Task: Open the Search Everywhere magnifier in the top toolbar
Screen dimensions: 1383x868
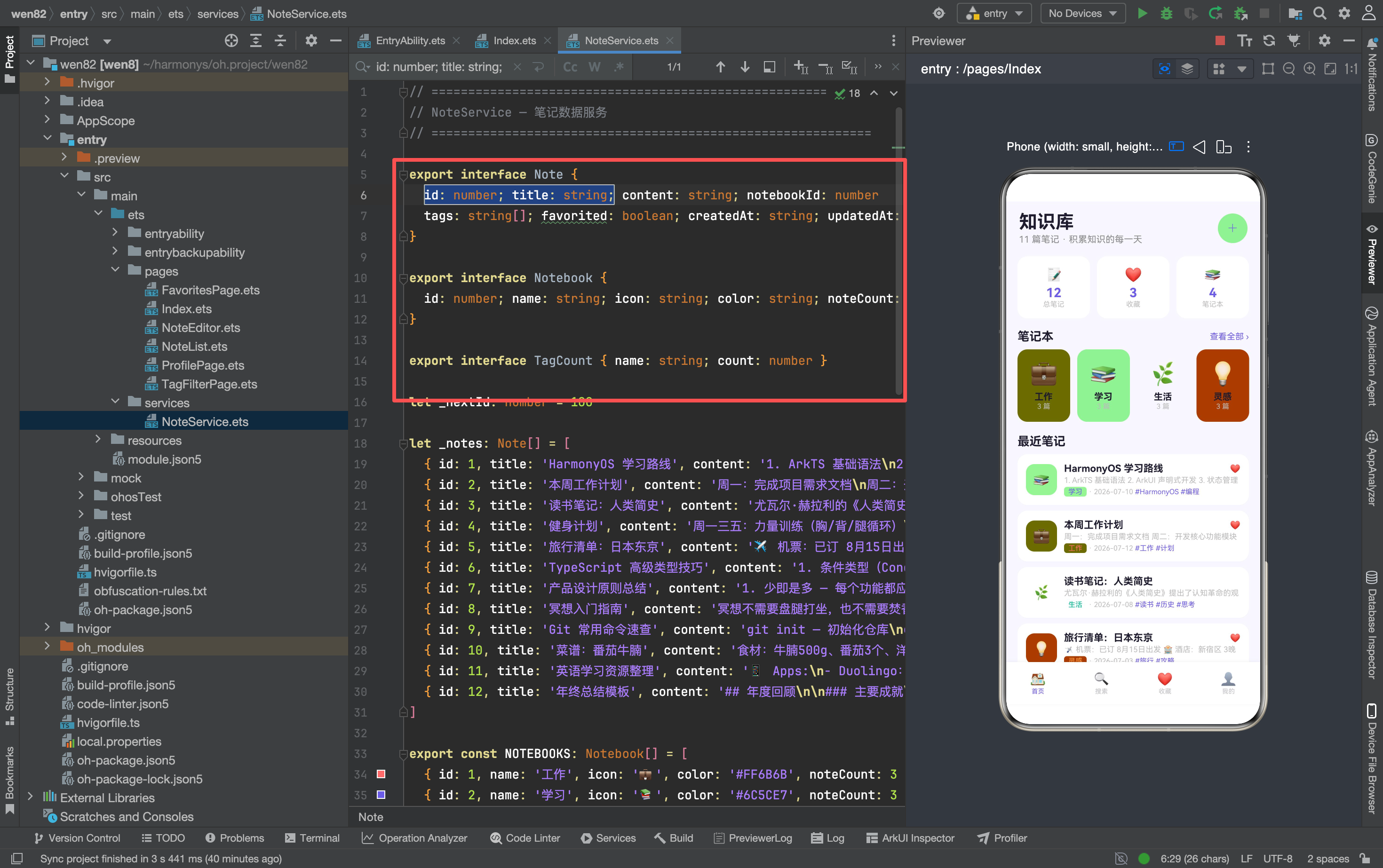Action: (1320, 14)
